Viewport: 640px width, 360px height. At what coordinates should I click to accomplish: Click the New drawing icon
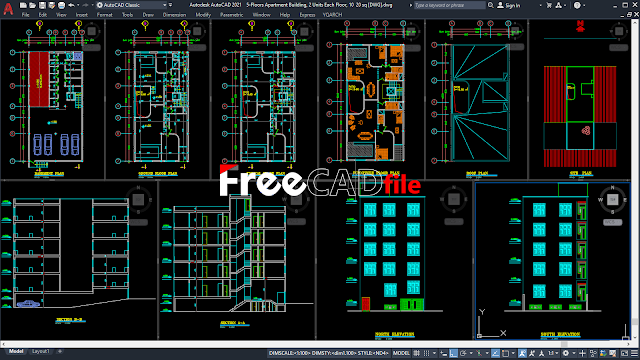click(23, 5)
